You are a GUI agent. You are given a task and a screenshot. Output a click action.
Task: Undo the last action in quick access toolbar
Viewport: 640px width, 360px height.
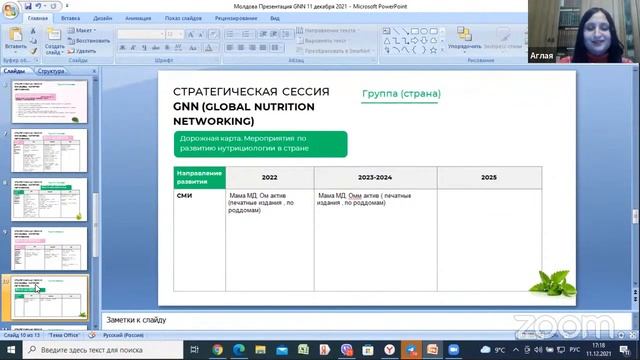coord(38,6)
